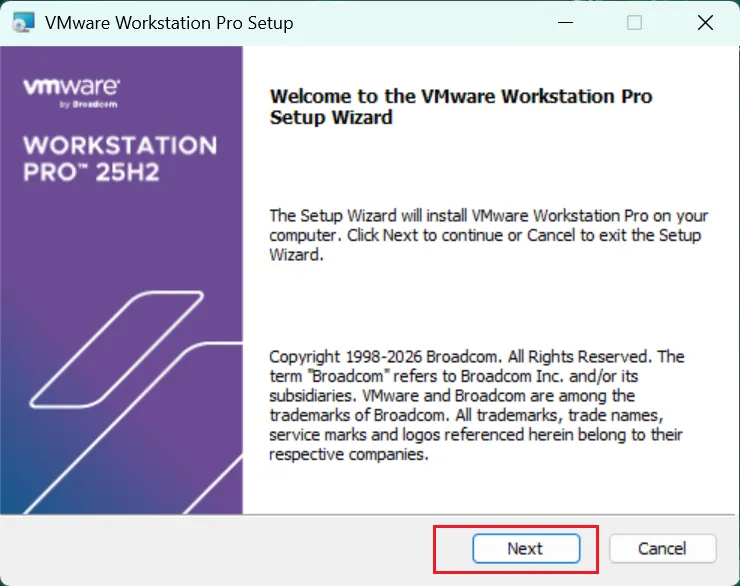
Task: Click the installer icon in the title bar
Action: click(x=24, y=22)
